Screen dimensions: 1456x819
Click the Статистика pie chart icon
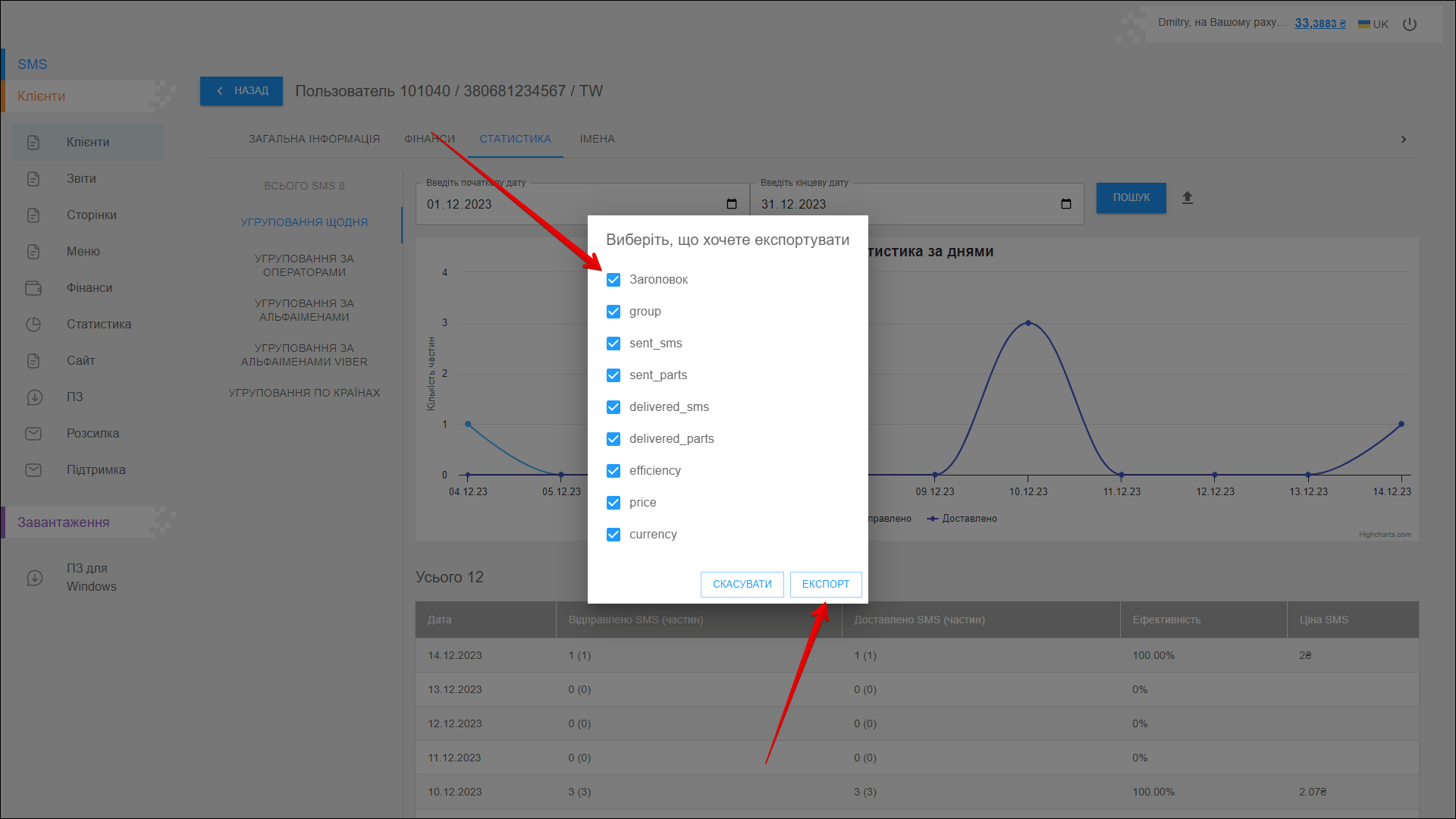tap(33, 325)
